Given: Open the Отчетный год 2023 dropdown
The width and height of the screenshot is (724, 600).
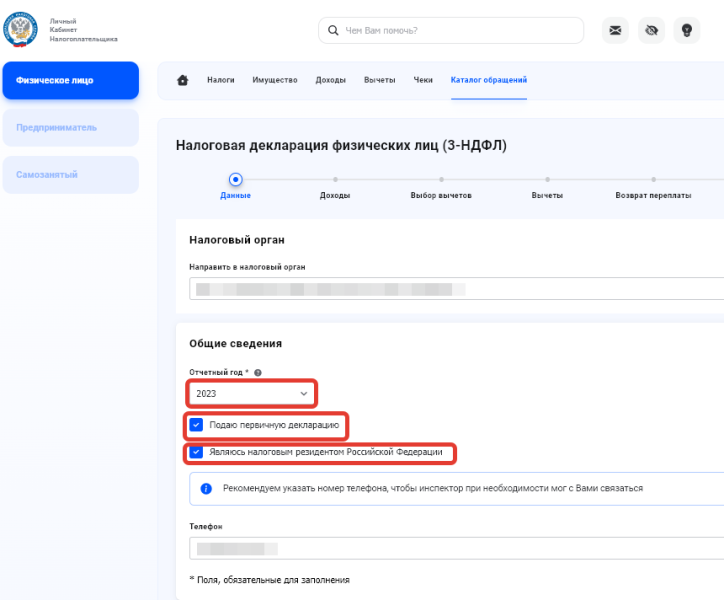Looking at the screenshot, I should [252, 394].
